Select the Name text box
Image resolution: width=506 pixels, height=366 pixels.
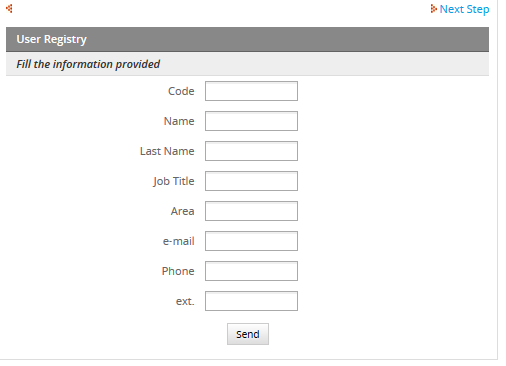(x=251, y=121)
